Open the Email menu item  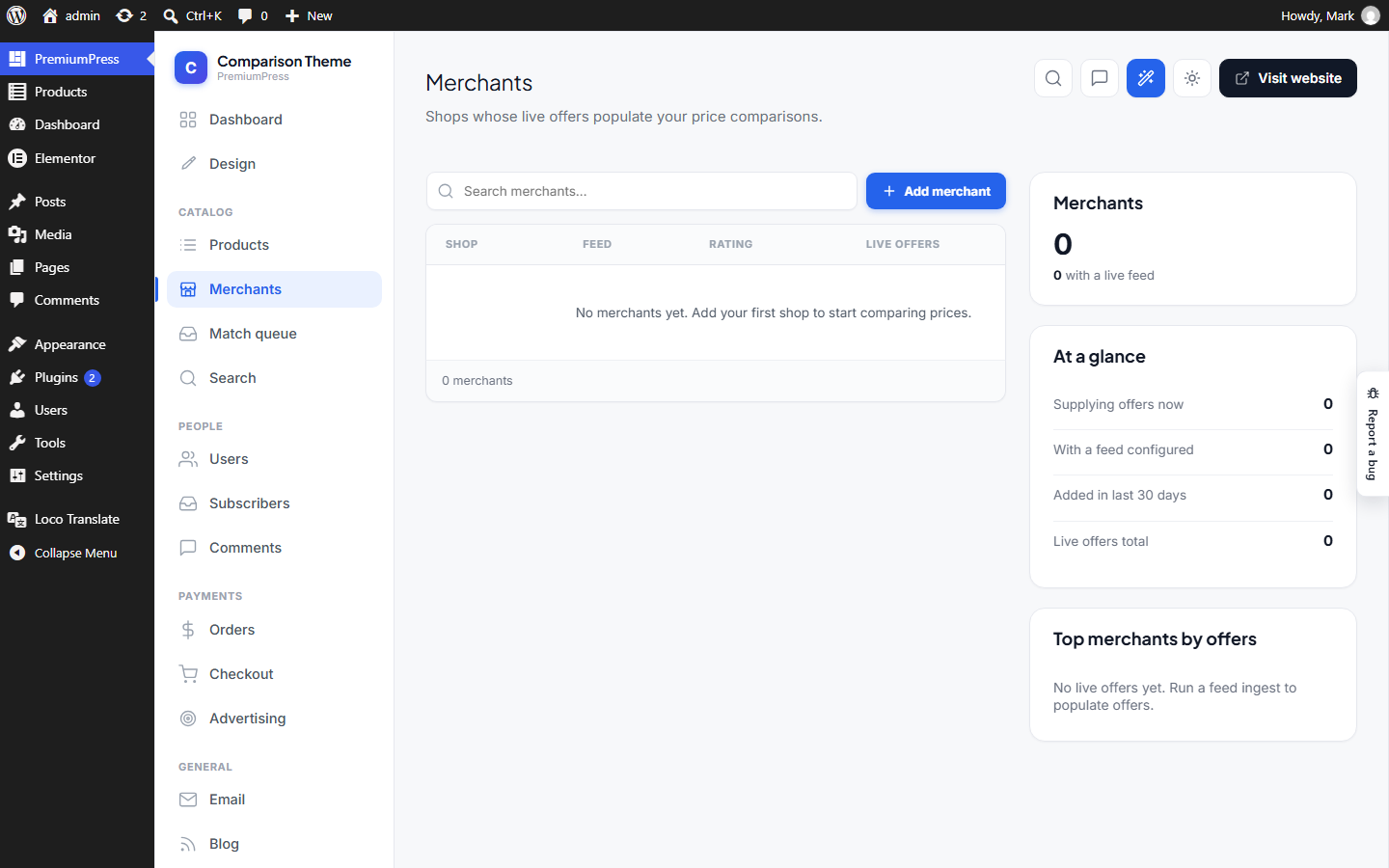pyautogui.click(x=274, y=800)
